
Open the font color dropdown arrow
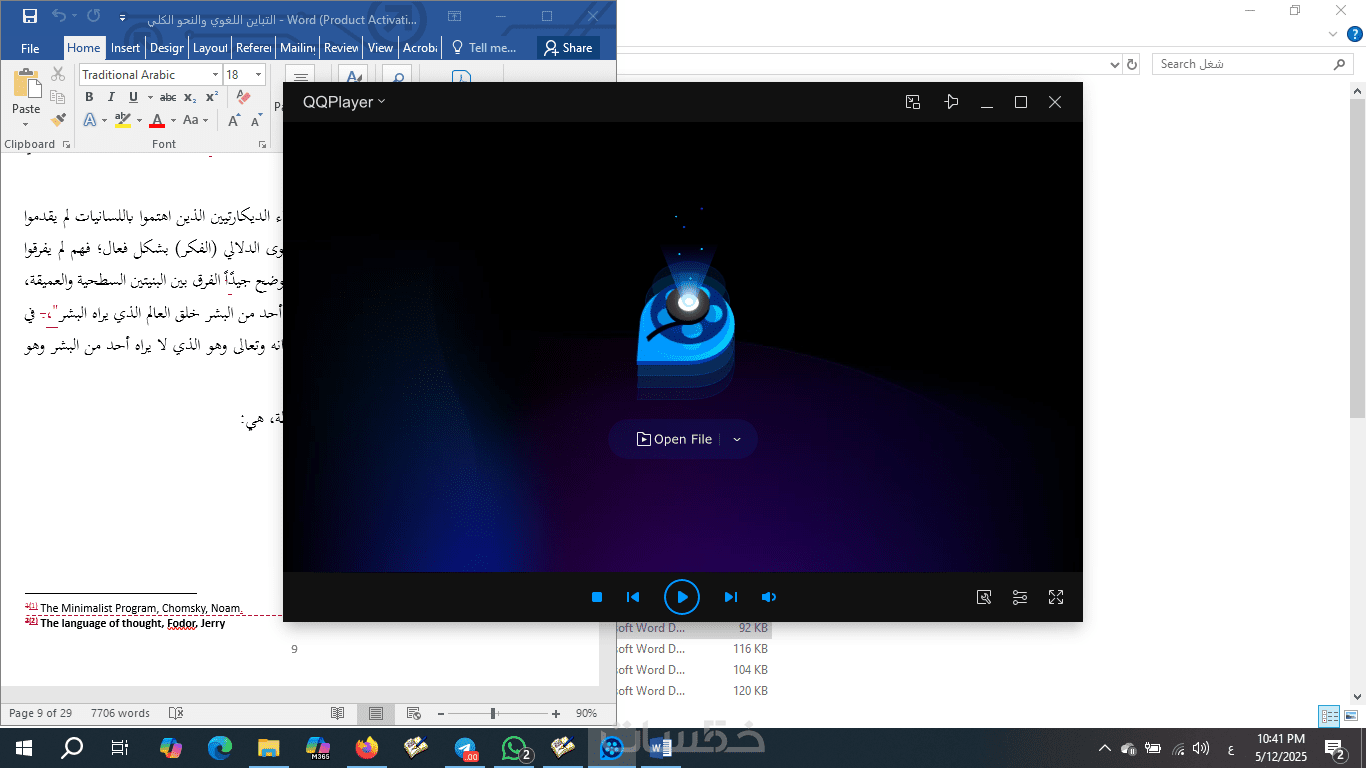(173, 120)
